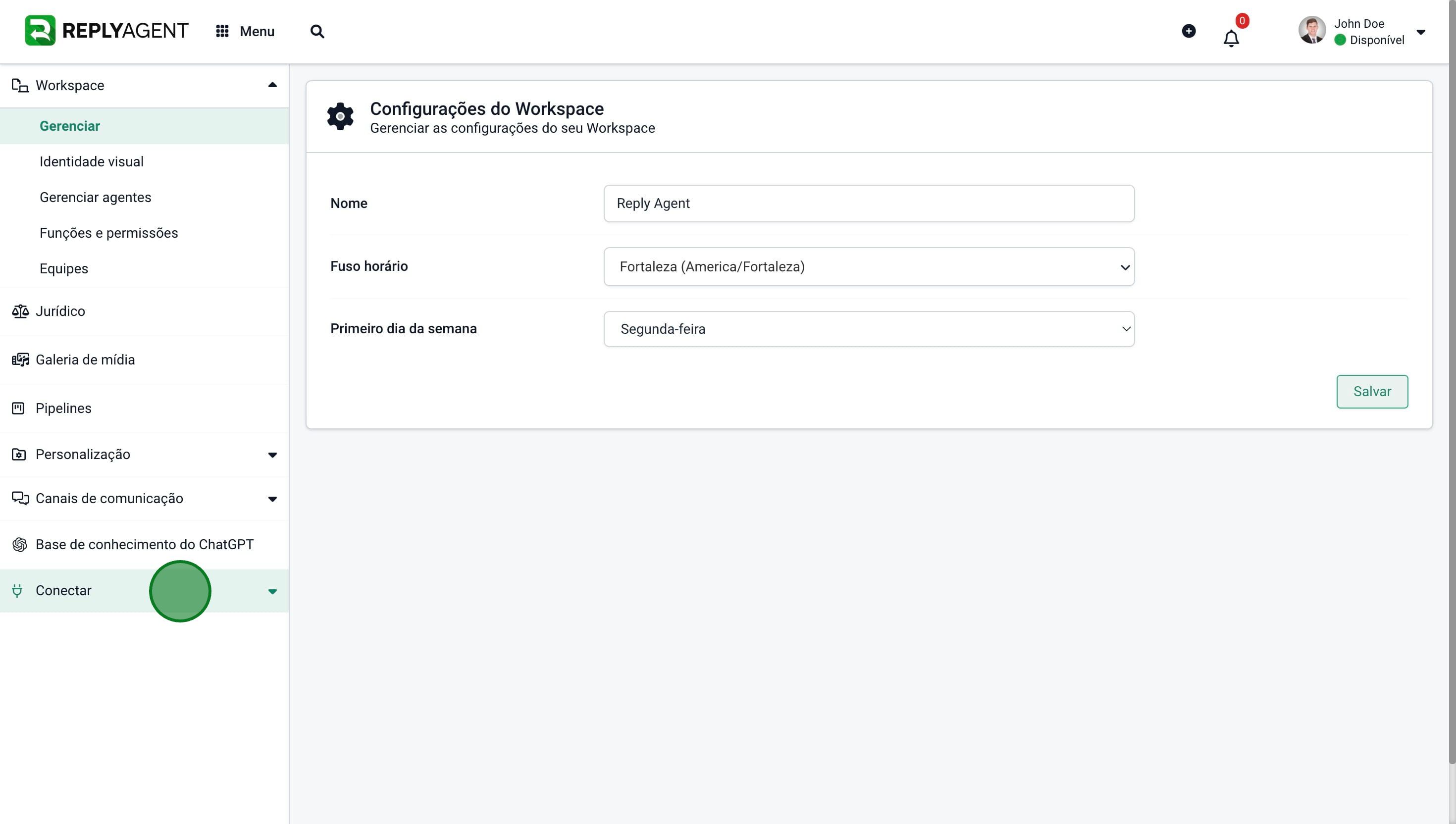Click the Salvar button

tap(1372, 392)
